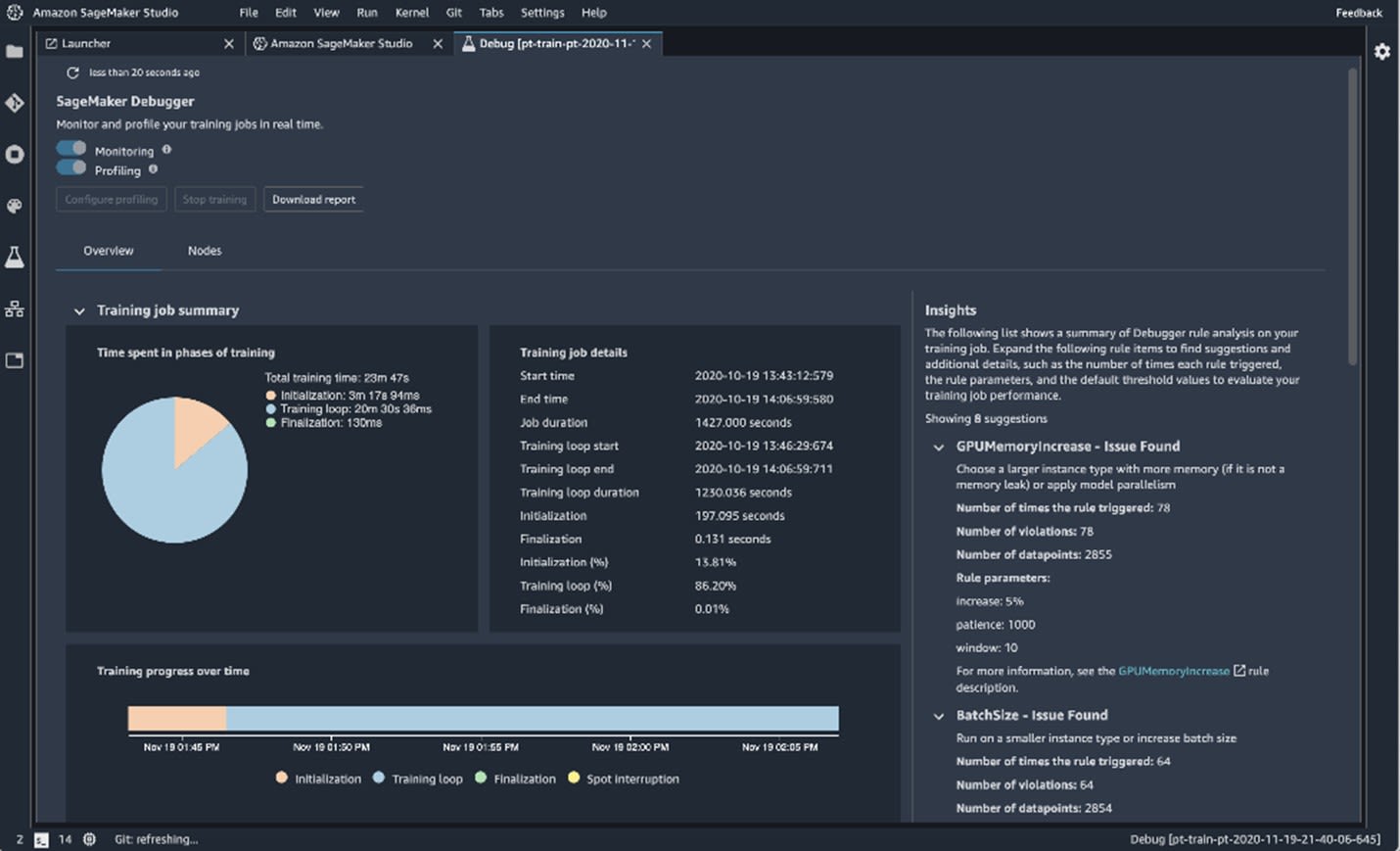Close the Amazon SageMaker Studio tab
This screenshot has height=851, width=1400.
pos(438,44)
